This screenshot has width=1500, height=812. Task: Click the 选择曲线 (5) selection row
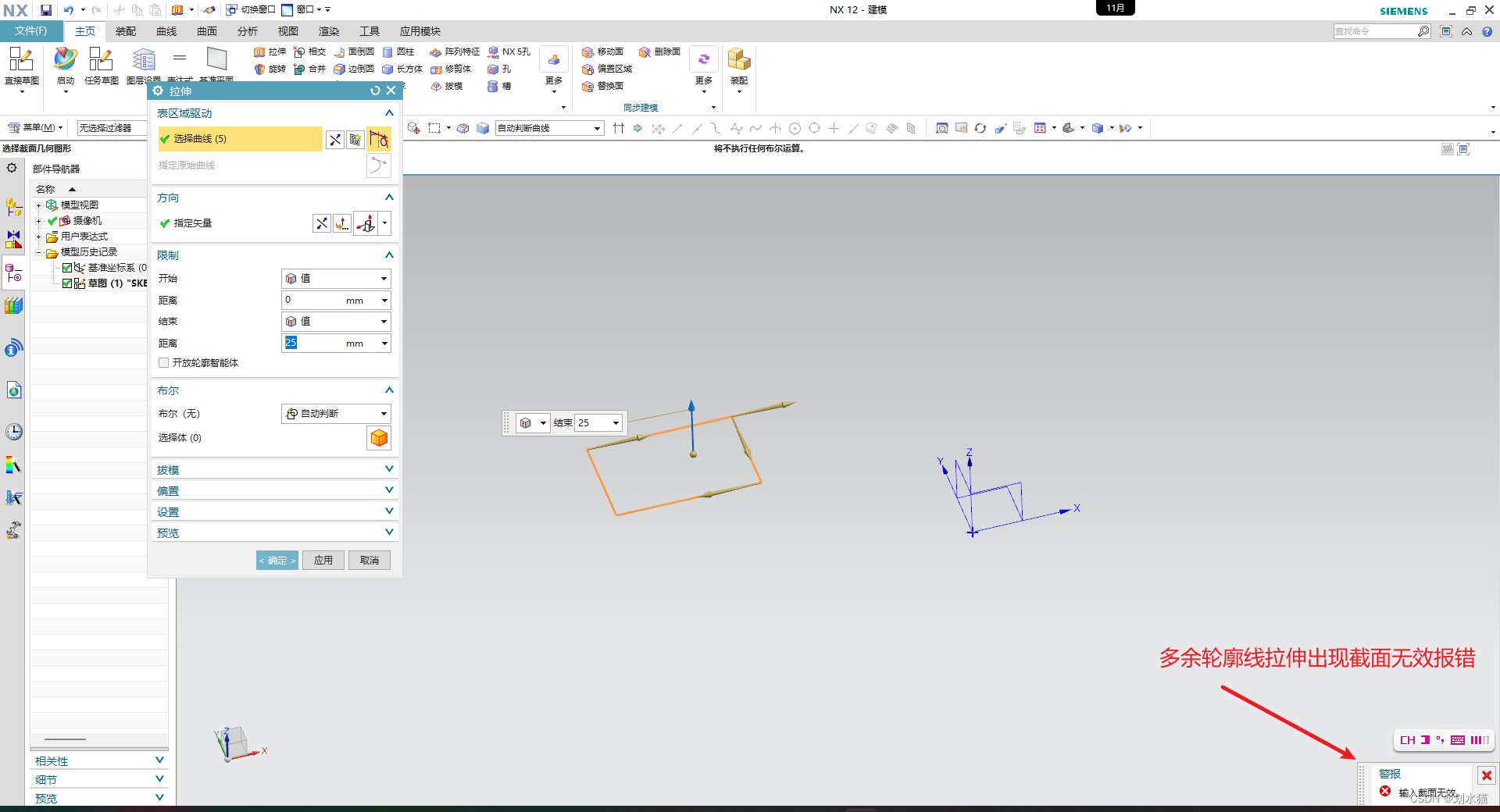pyautogui.click(x=241, y=139)
